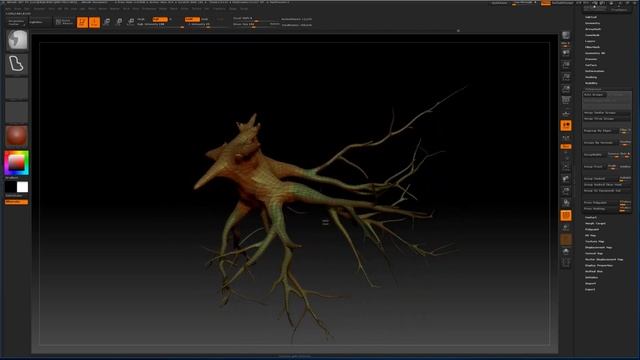Viewport: 640px width, 360px height.
Task: Select the white secondary color swatch
Action: pyautogui.click(x=22, y=187)
